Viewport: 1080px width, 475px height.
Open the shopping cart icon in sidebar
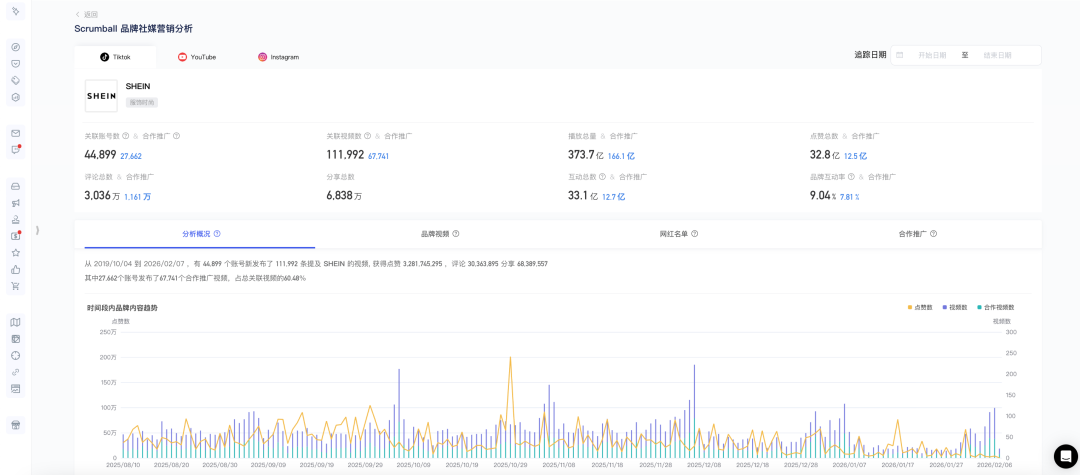point(15,286)
